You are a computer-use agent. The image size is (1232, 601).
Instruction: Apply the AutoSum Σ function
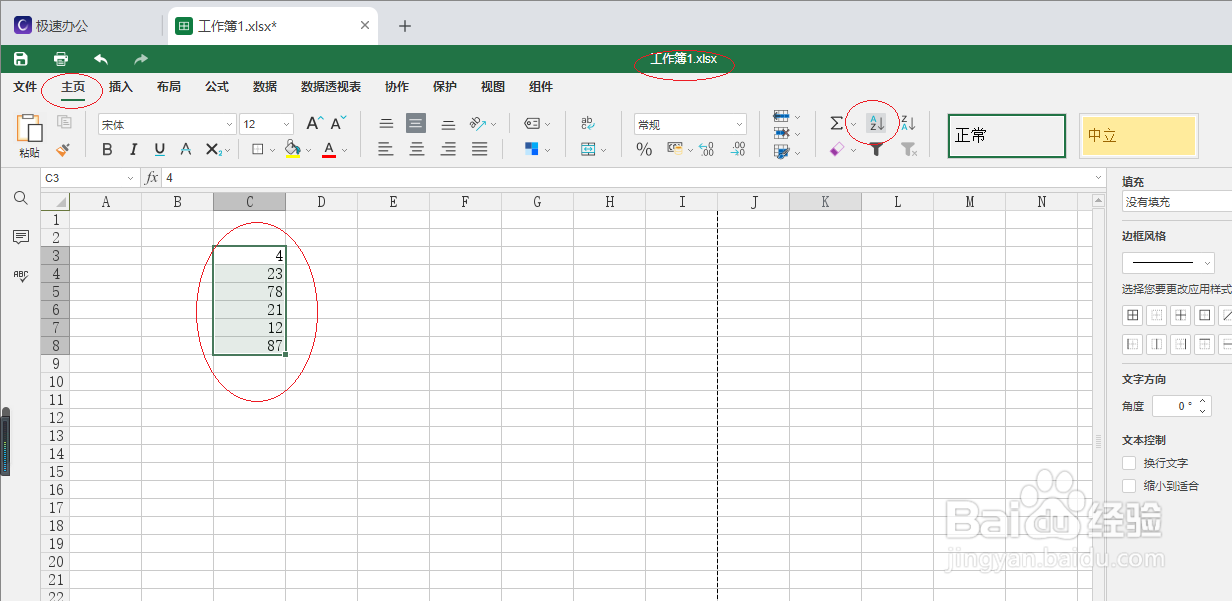(836, 122)
